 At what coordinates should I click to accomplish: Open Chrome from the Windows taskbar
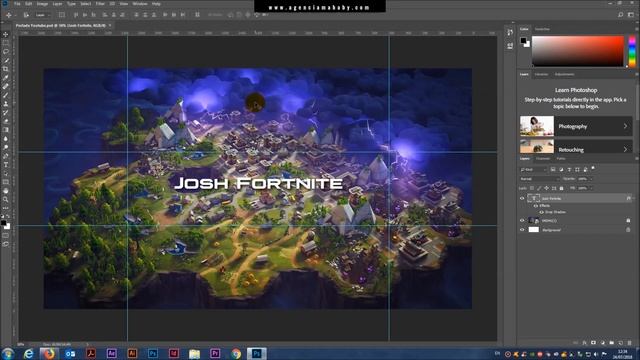tap(236, 353)
